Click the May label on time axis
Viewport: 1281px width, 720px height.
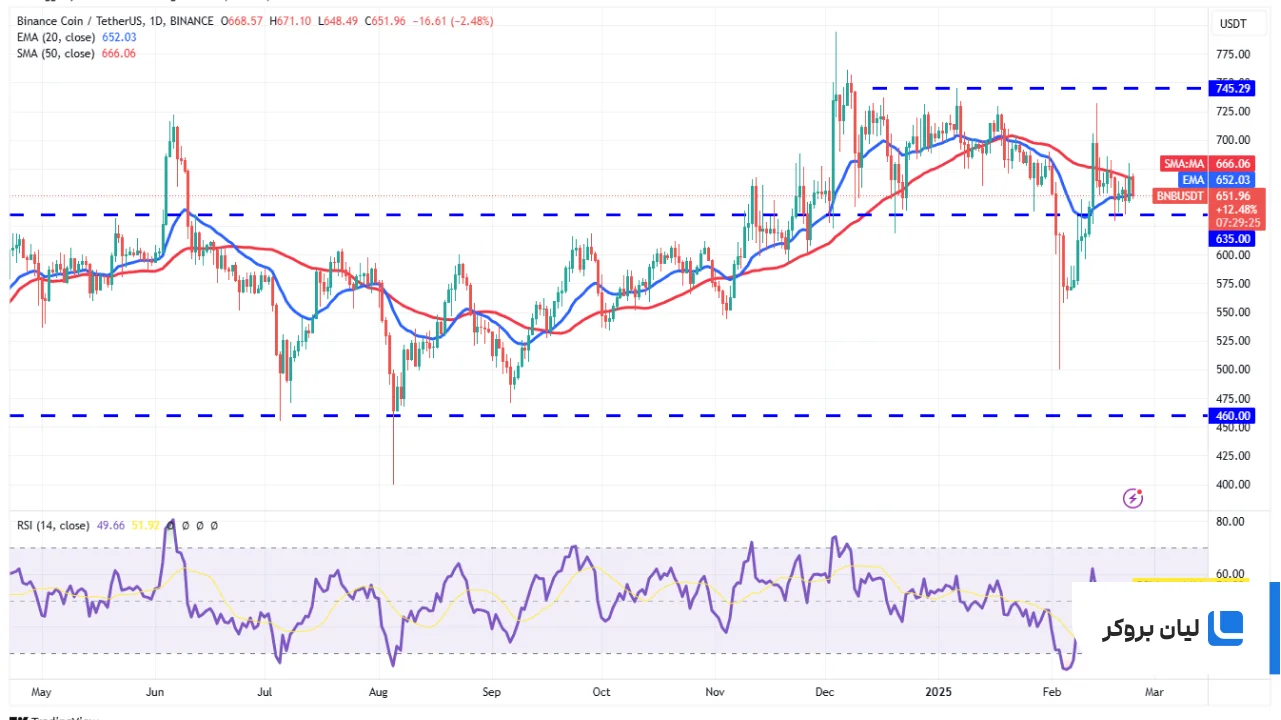click(x=41, y=691)
